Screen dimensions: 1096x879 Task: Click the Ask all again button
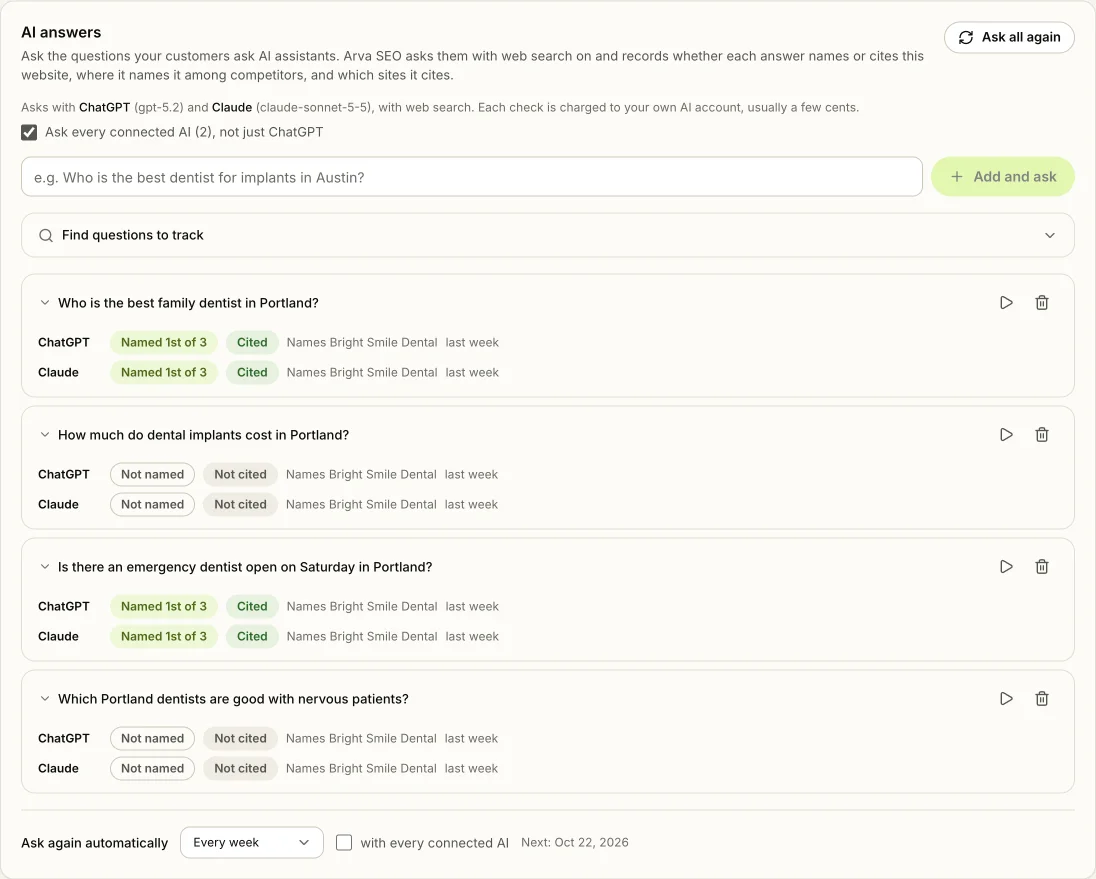[1009, 37]
